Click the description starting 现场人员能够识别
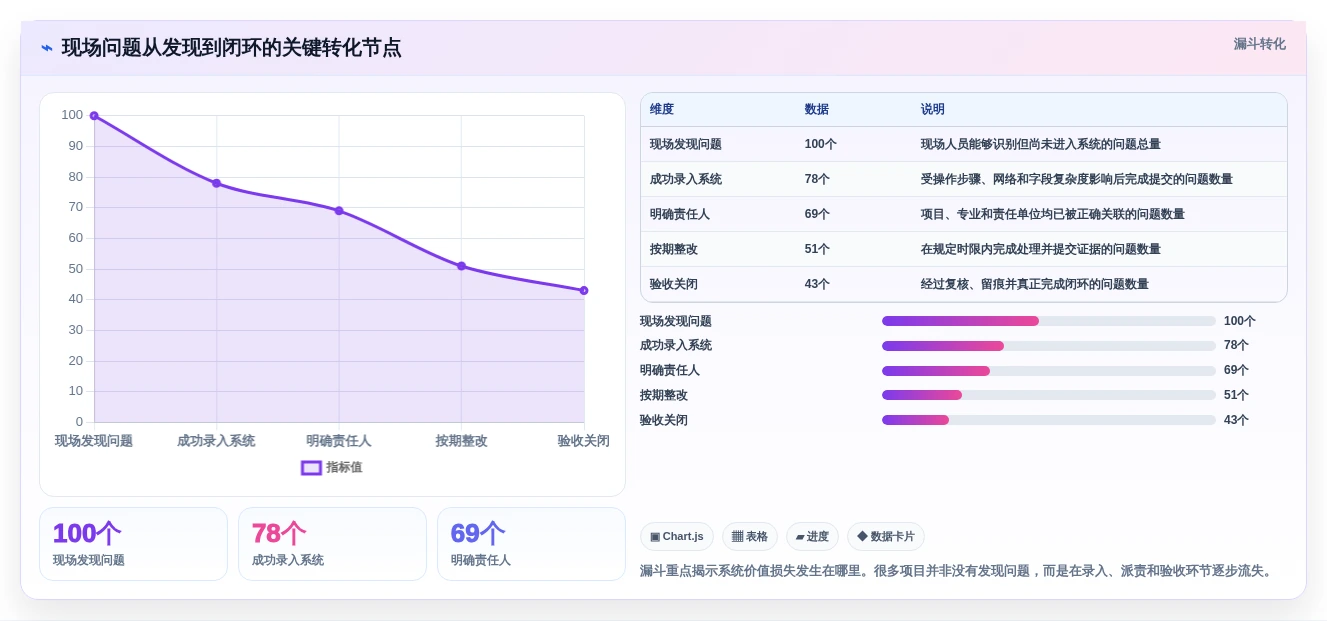This screenshot has width=1327, height=621. click(1041, 144)
